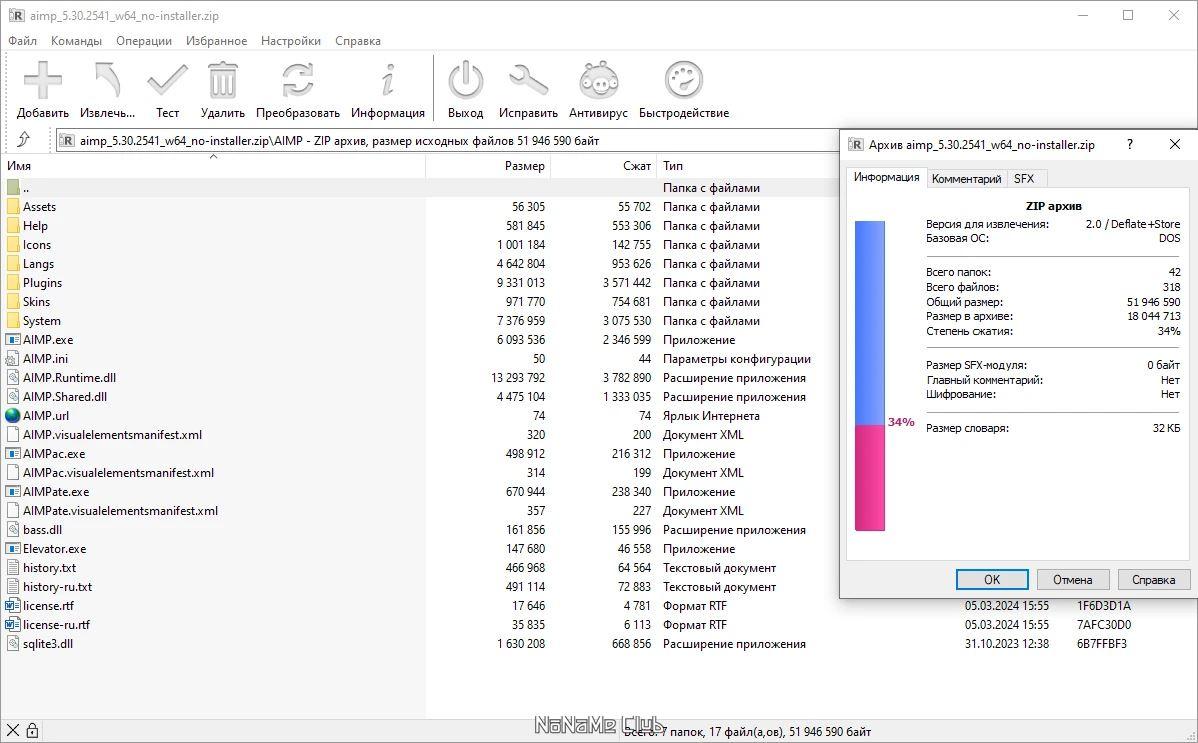
Task: Click the lock icon in status bar
Action: point(32,731)
